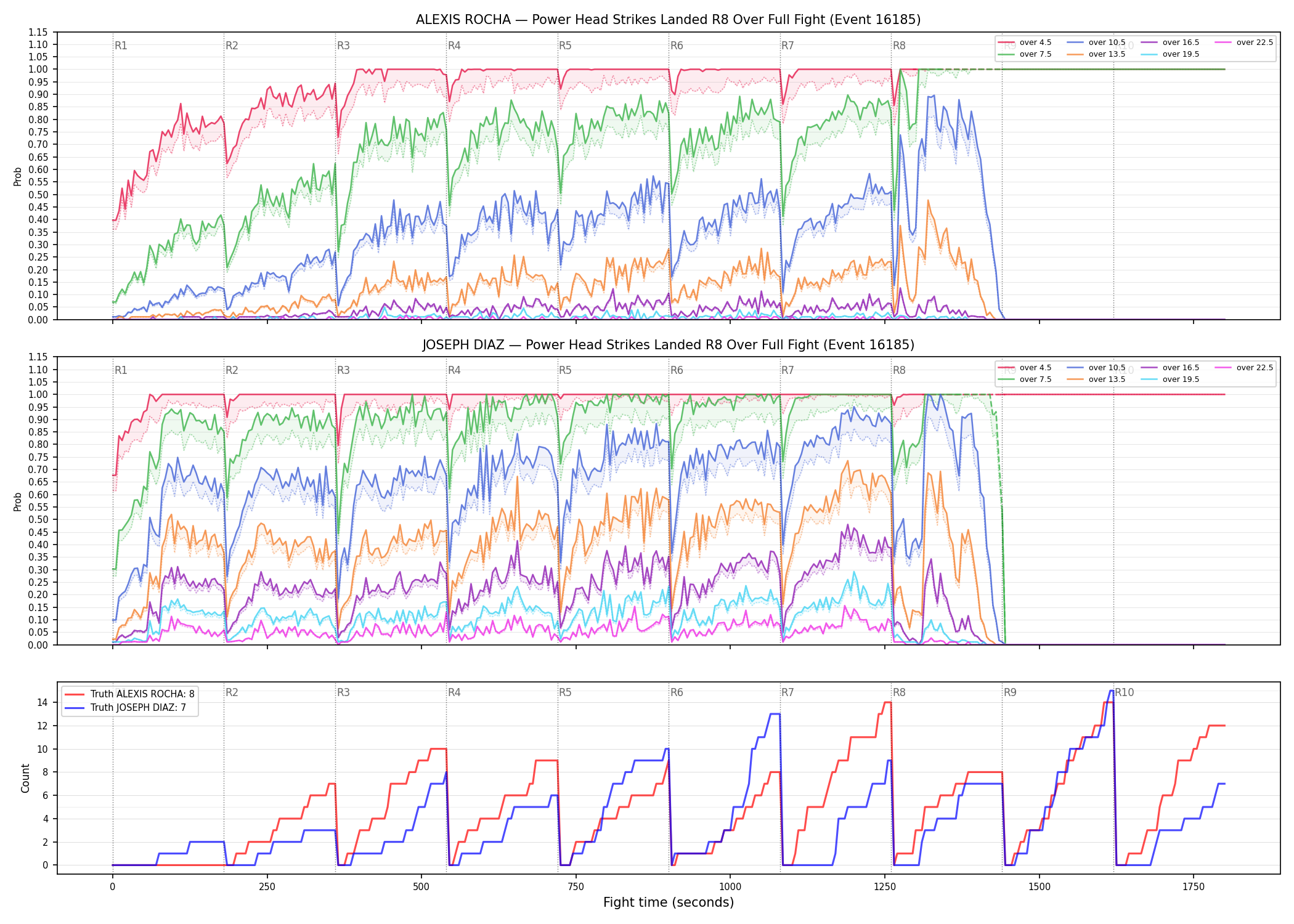Click the Count axis tick label 14
Viewport: 1294px width, 924px height.
[x=43, y=702]
